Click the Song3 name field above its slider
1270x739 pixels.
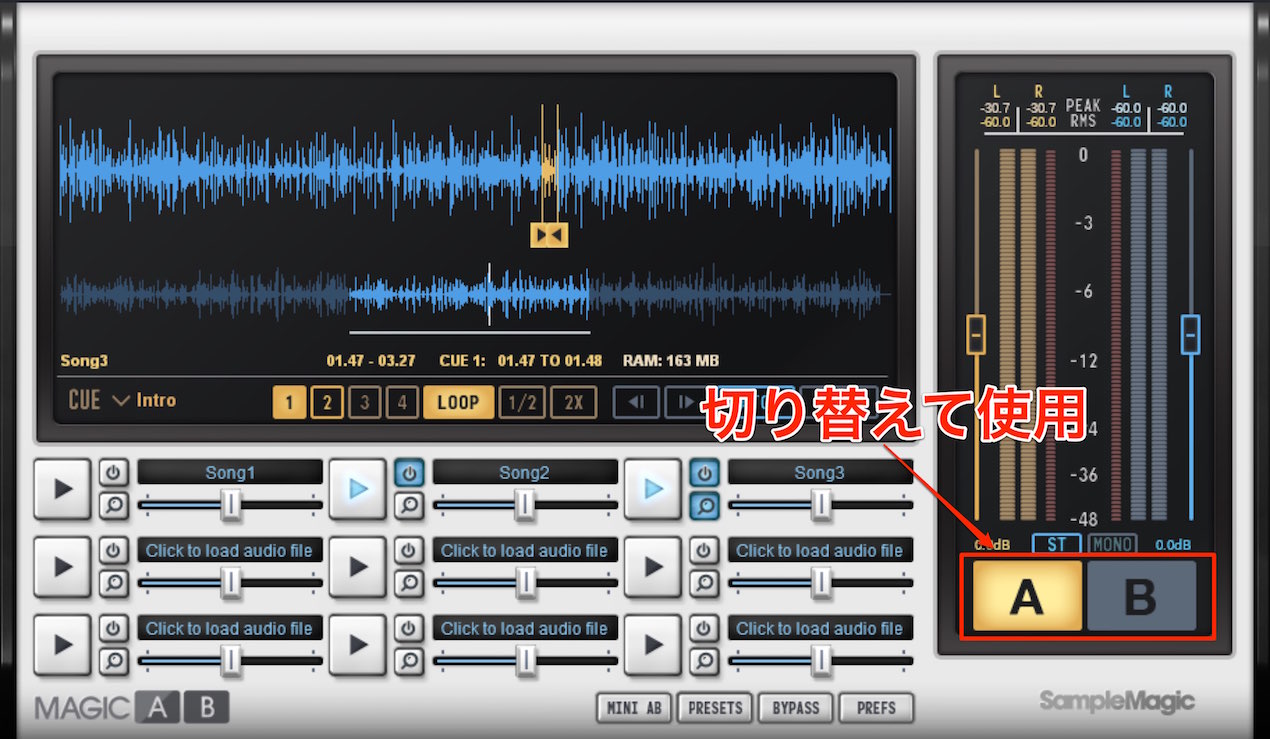(x=820, y=473)
